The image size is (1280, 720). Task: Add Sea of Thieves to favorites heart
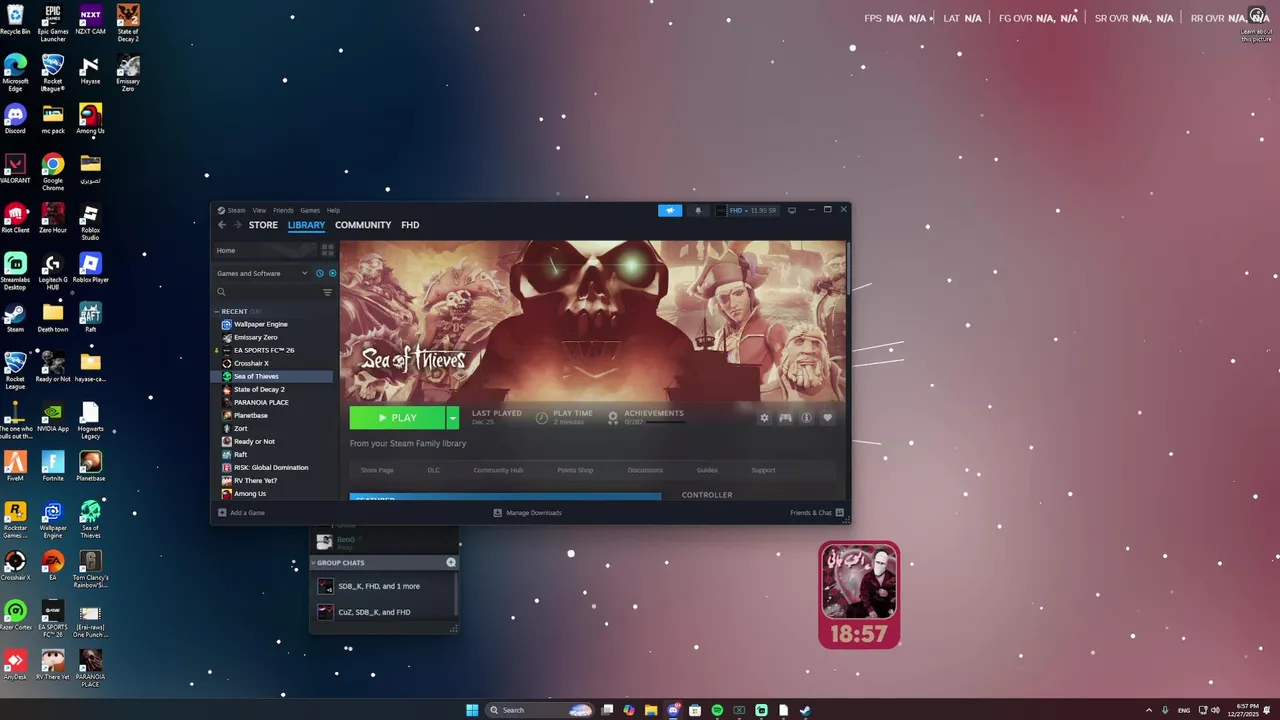pos(827,418)
